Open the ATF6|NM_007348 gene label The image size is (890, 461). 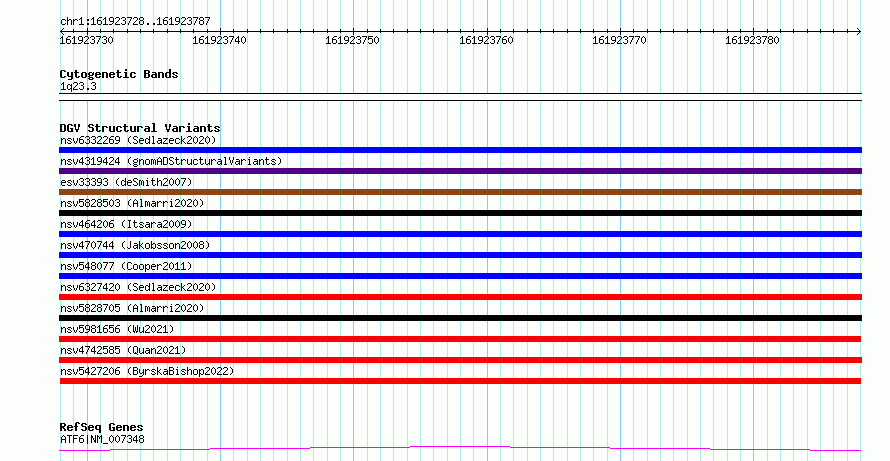pos(102,439)
